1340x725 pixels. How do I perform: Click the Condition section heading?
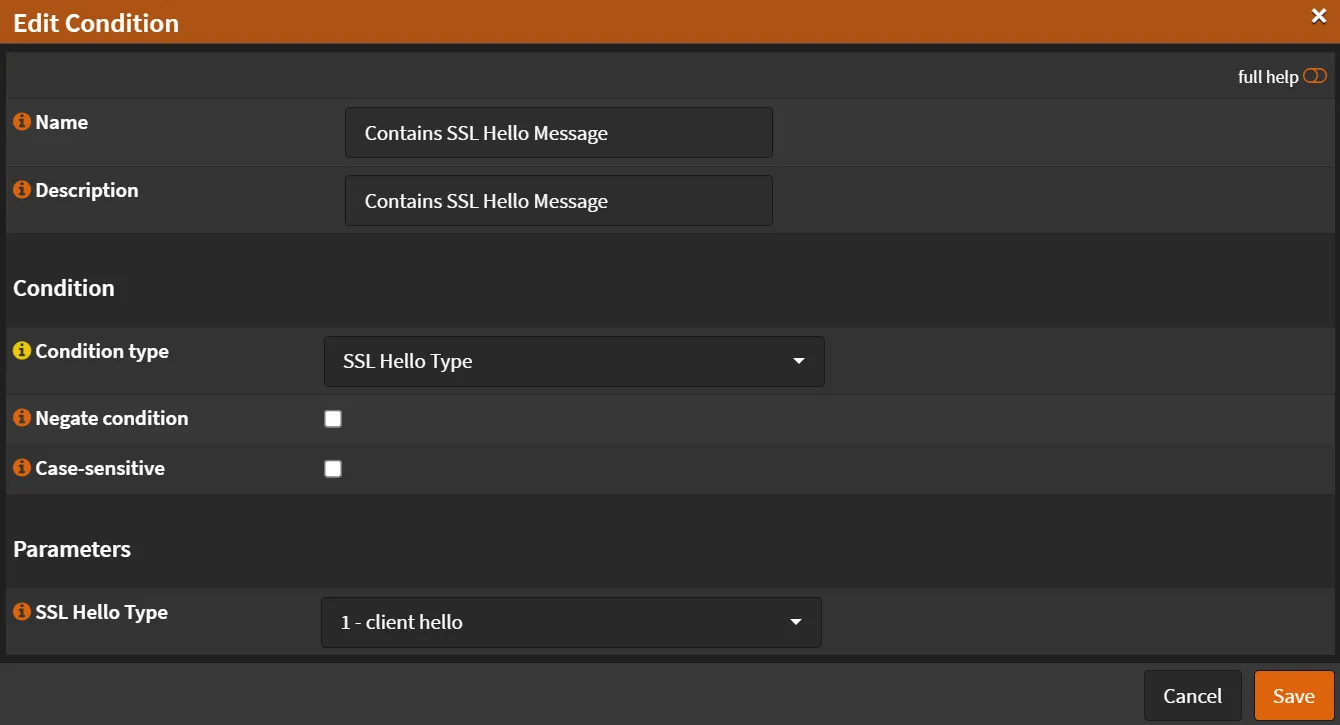tap(63, 288)
